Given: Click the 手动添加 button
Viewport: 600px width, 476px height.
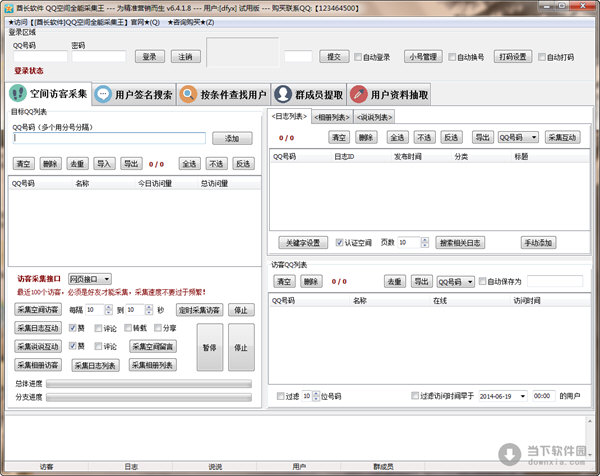Looking at the screenshot, I should [x=538, y=243].
